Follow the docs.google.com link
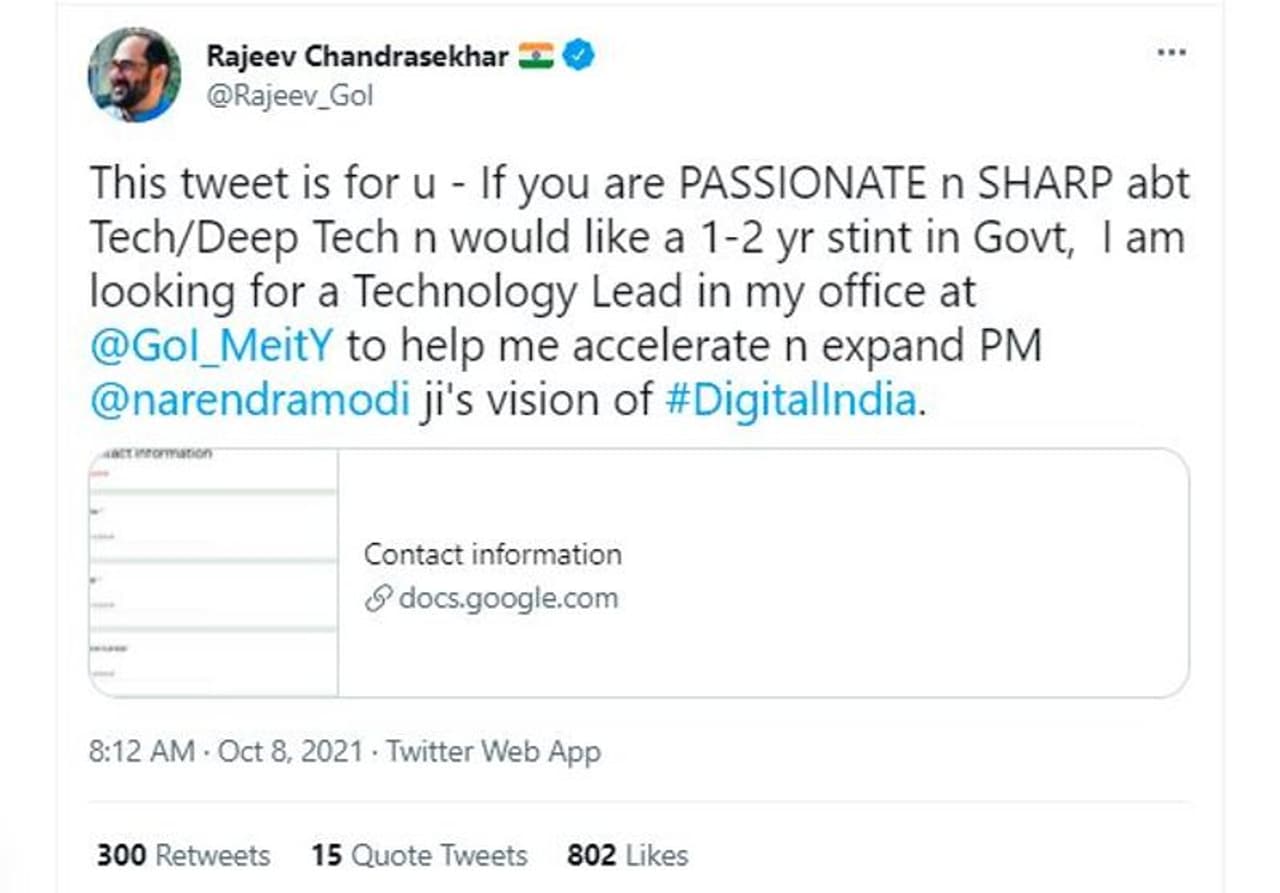1280x893 pixels. tap(508, 599)
